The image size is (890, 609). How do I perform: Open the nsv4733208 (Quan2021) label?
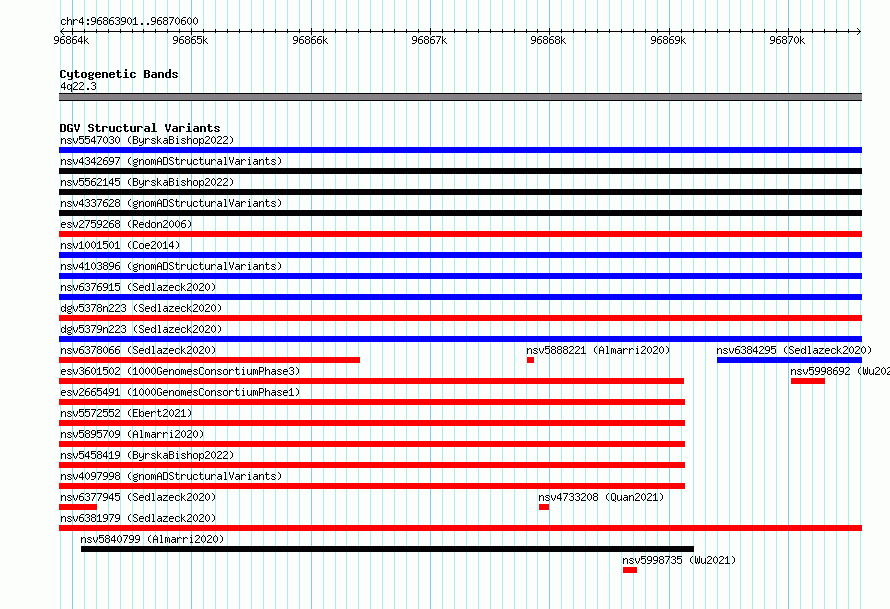[601, 497]
